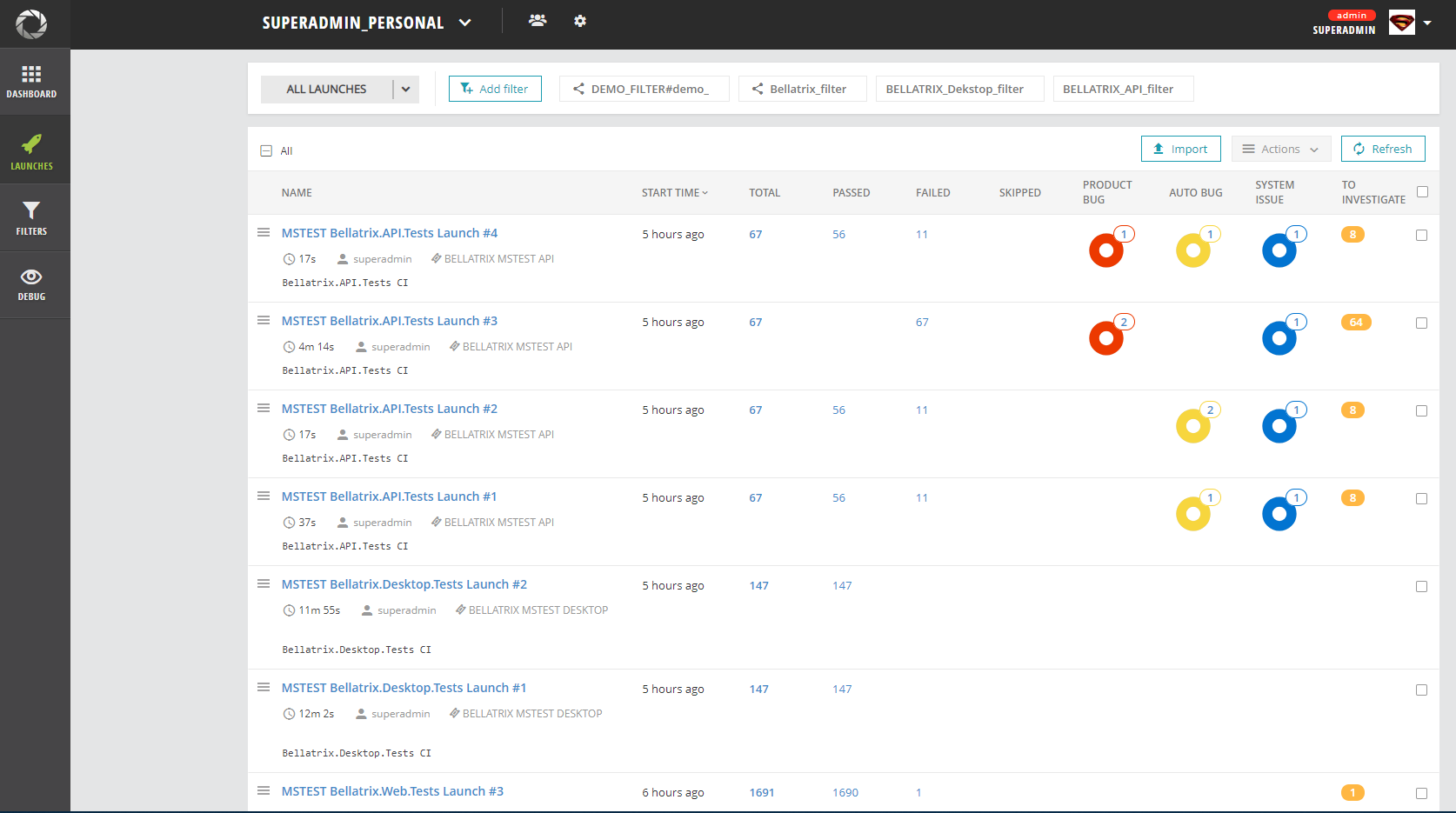Click auto bug donut for Launch #1
This screenshot has width=1456, height=813.
1193,514
